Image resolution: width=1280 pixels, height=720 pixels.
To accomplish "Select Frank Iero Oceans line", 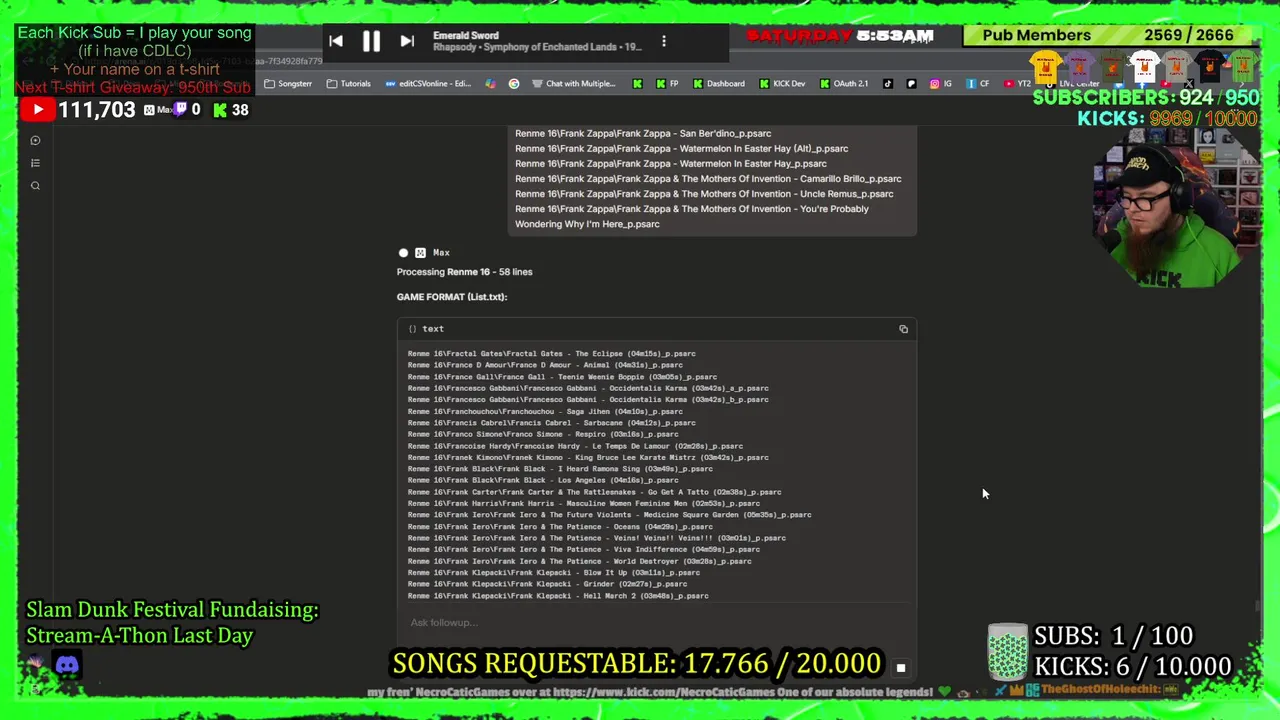I will 560,527.
